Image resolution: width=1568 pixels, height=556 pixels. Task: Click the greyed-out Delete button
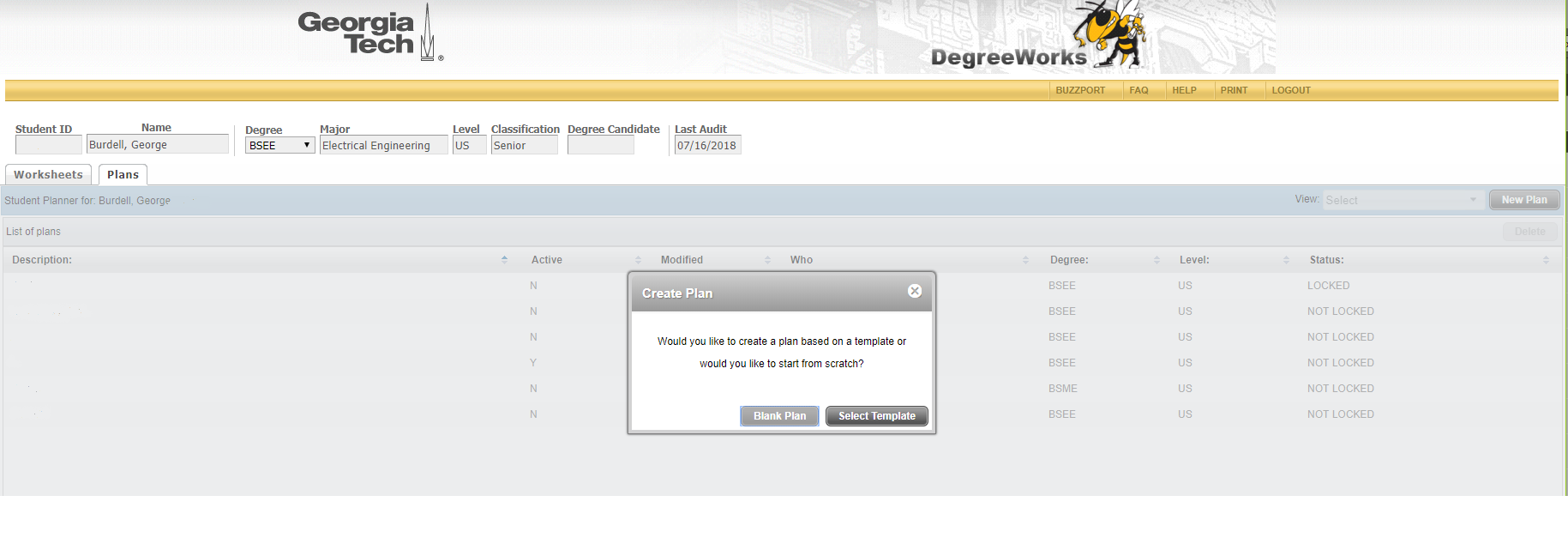click(1529, 232)
